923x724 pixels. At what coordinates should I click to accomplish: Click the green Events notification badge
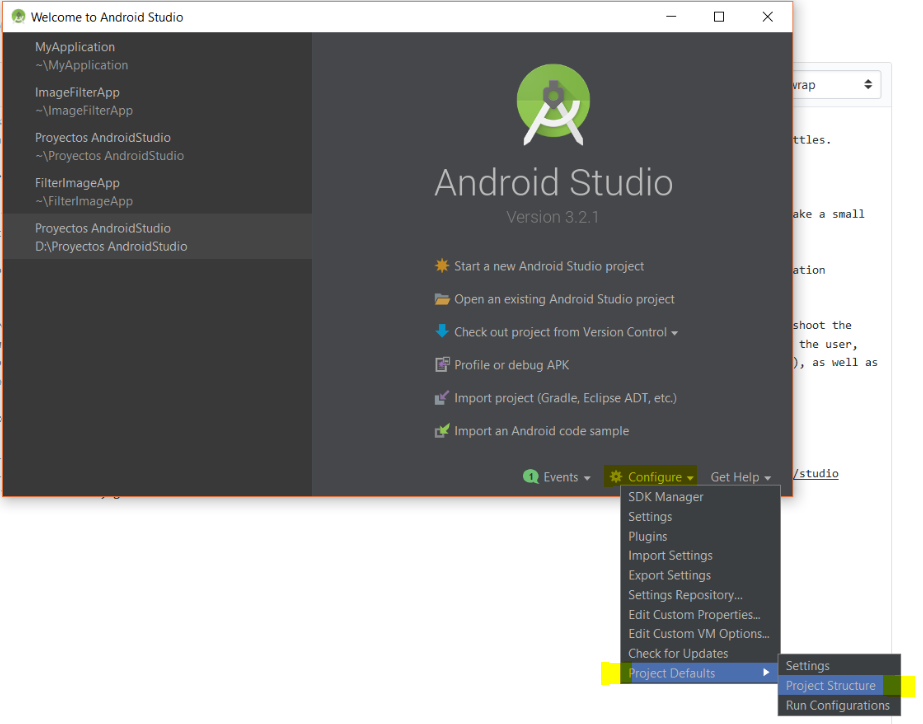(x=530, y=477)
